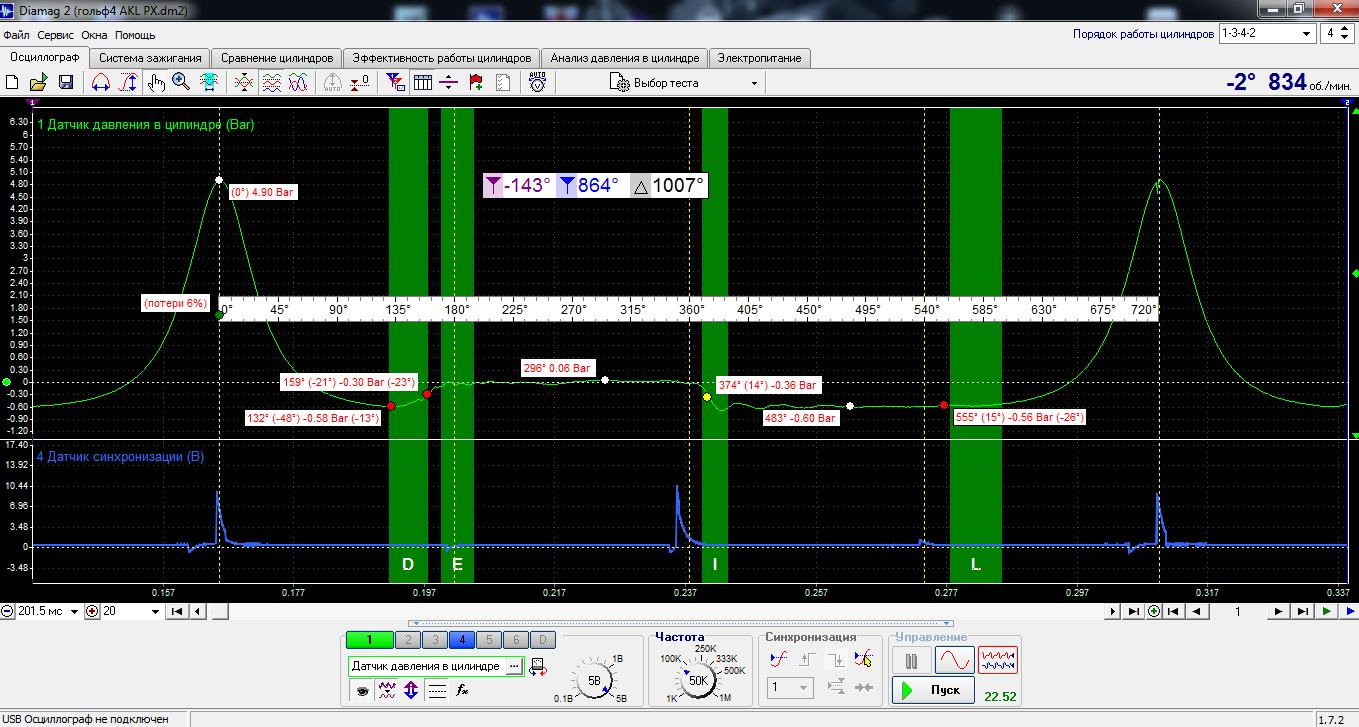This screenshot has width=1359, height=727.
Task: Click the red-green overlapping waves icon
Action: (243, 83)
